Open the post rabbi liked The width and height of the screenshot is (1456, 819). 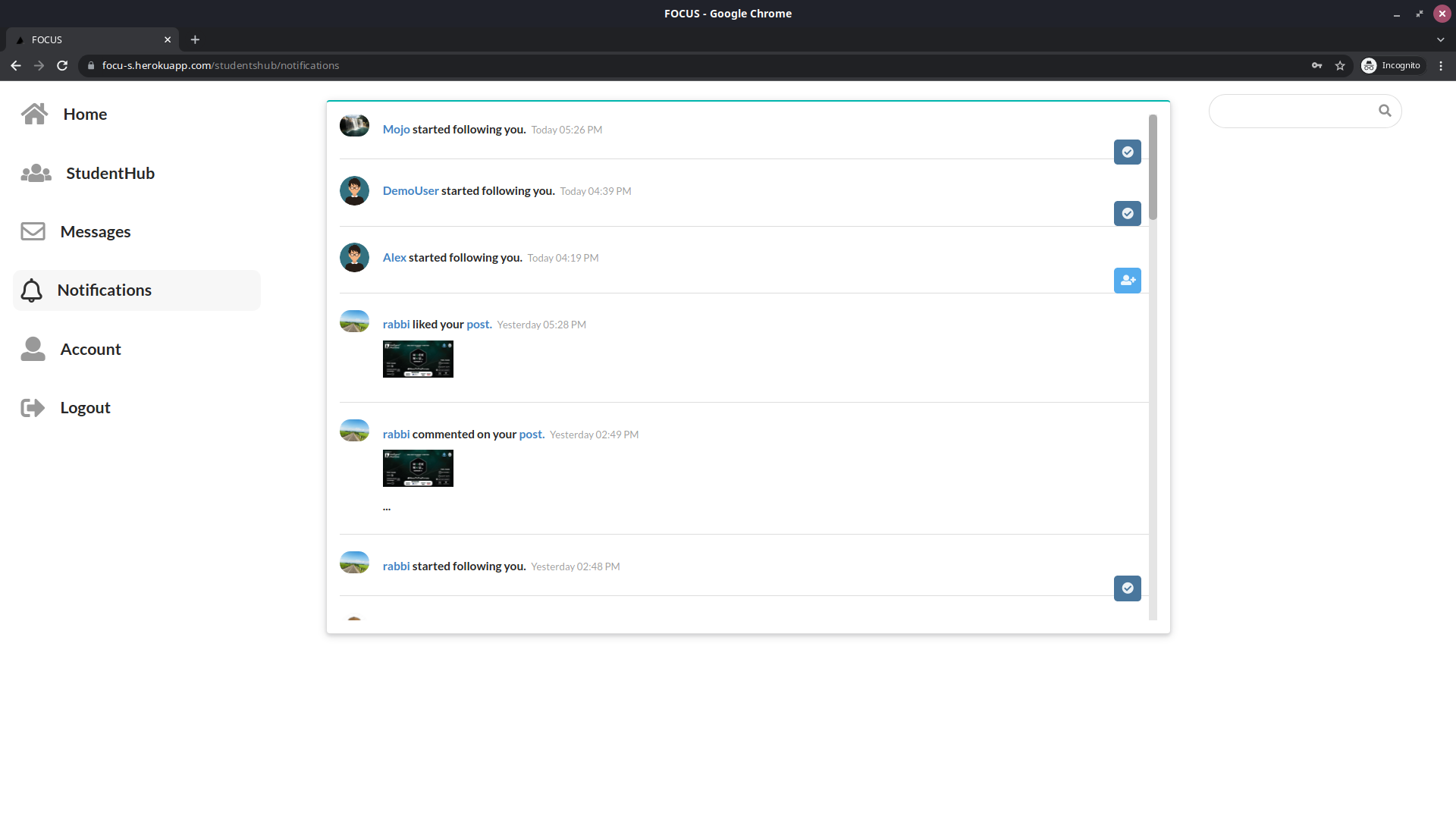(479, 324)
